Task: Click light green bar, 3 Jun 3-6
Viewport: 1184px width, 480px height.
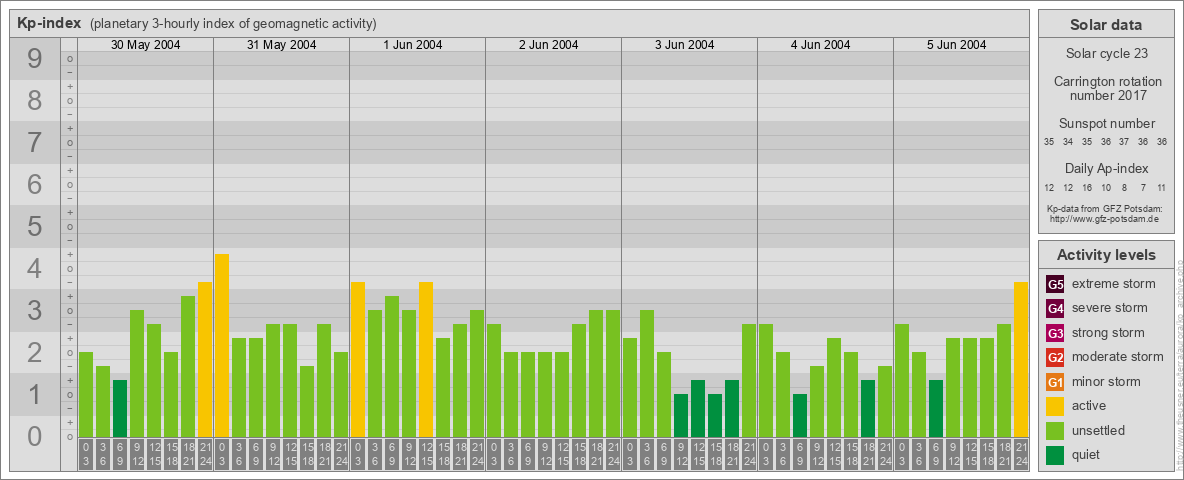Action: click(x=646, y=374)
